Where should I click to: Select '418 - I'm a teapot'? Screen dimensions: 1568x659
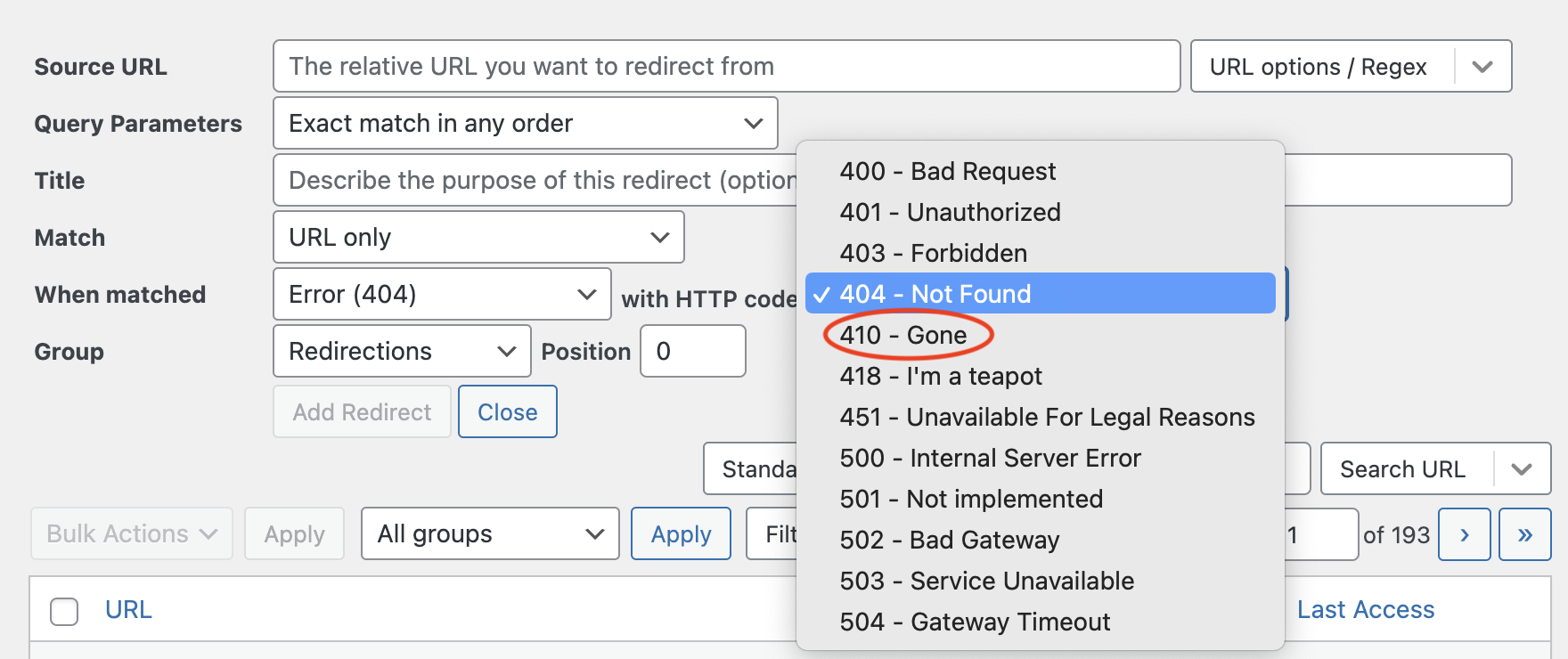pyautogui.click(x=940, y=377)
